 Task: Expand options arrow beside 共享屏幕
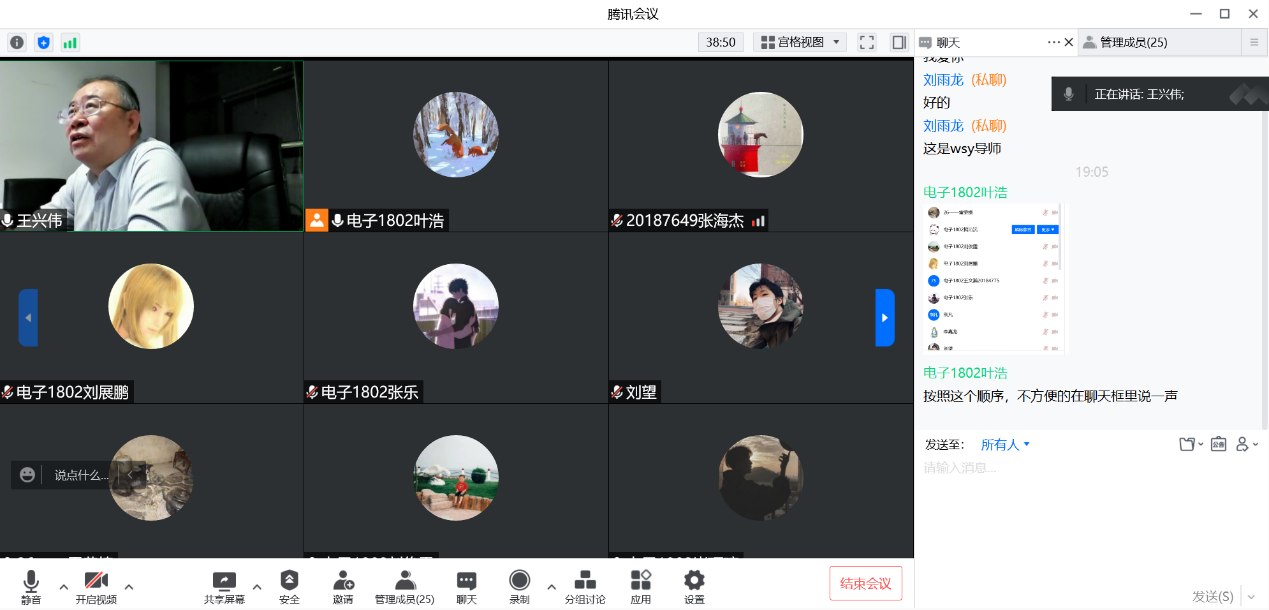[257, 586]
